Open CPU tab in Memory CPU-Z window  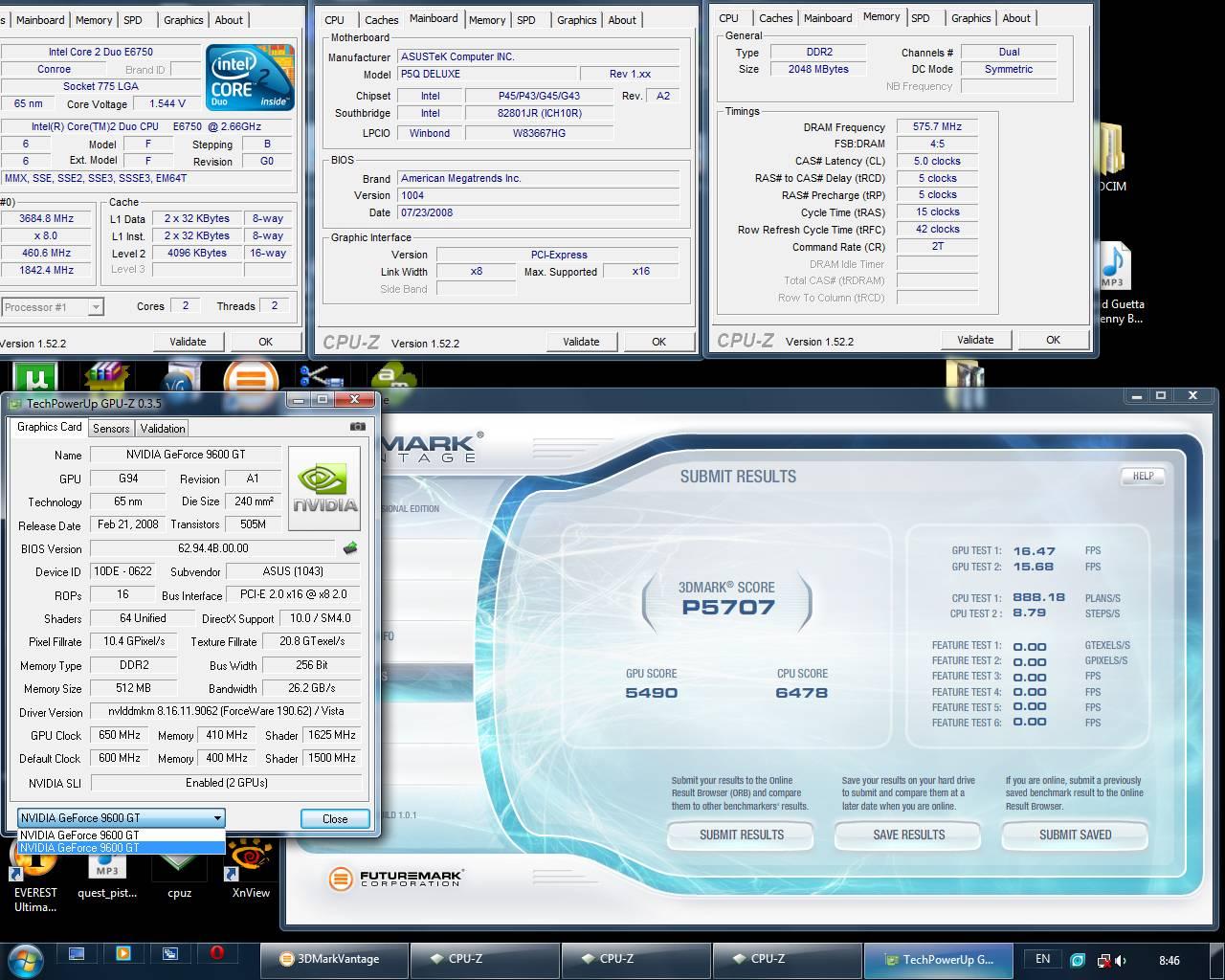tap(728, 18)
